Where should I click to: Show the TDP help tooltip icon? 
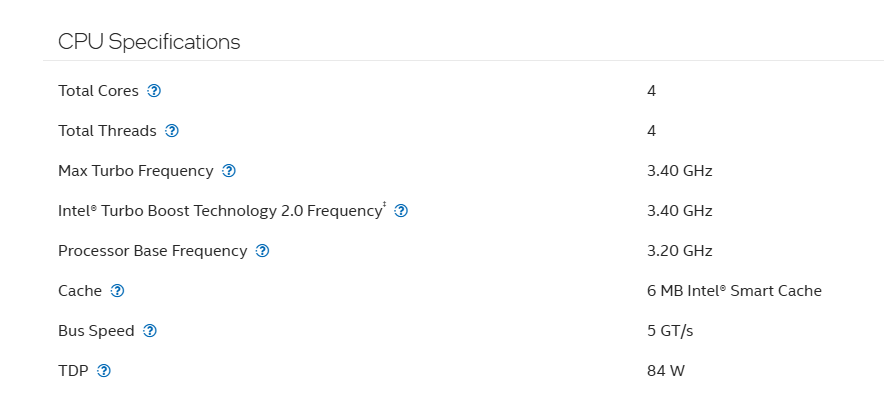pos(104,371)
